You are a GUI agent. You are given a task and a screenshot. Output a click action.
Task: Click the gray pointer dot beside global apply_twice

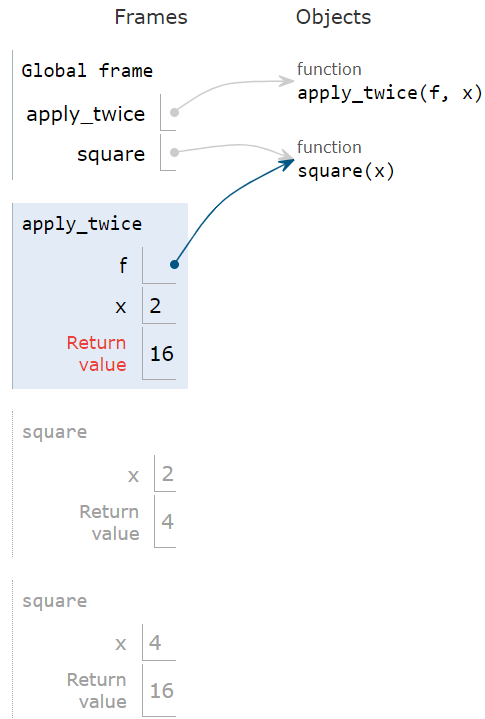pos(174,112)
